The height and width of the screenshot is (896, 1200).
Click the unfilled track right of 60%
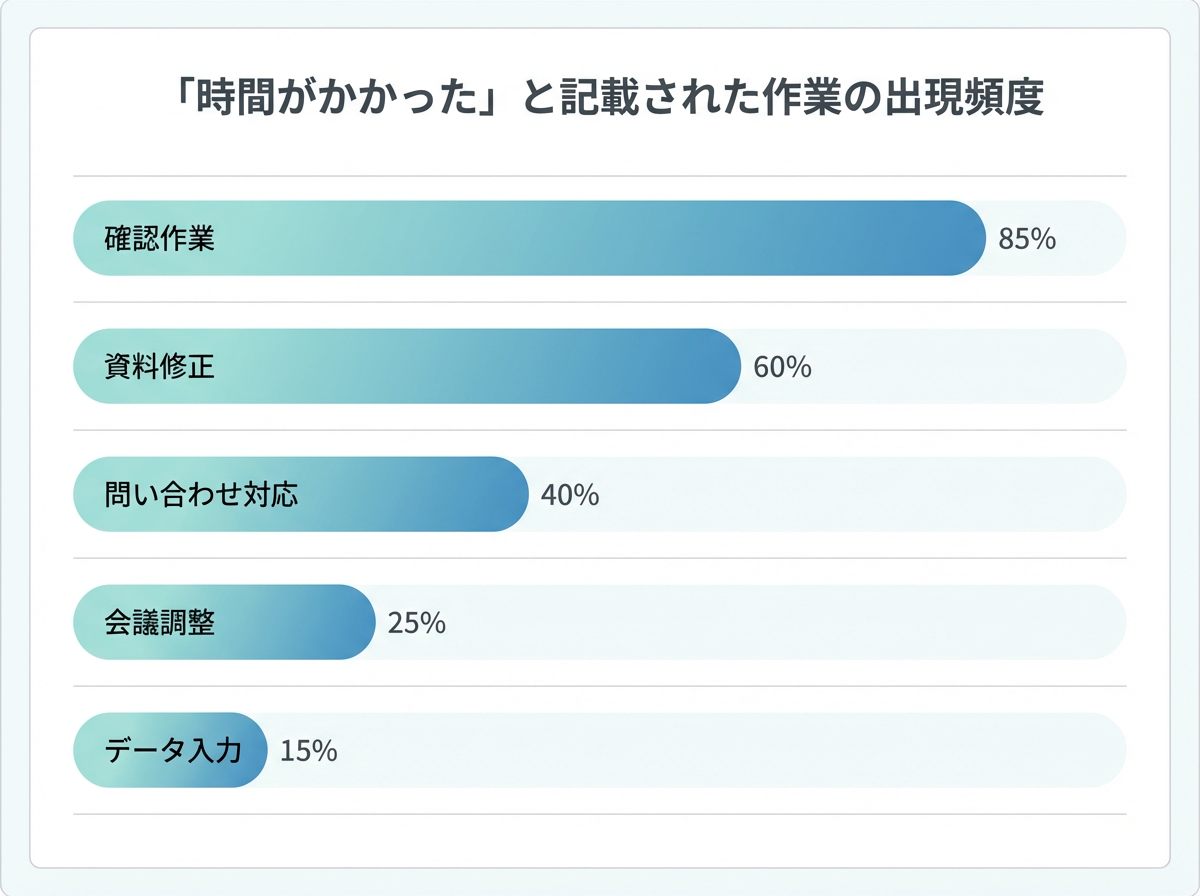pos(960,367)
